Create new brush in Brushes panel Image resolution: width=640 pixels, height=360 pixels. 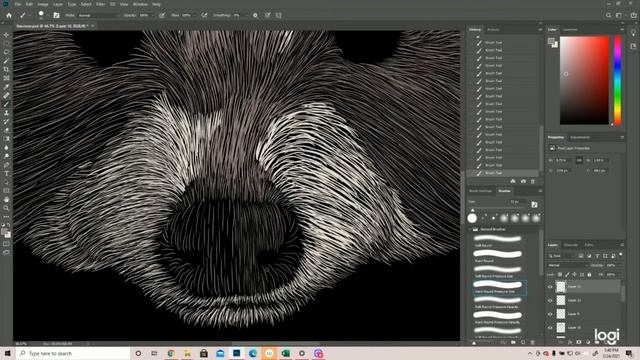click(523, 342)
